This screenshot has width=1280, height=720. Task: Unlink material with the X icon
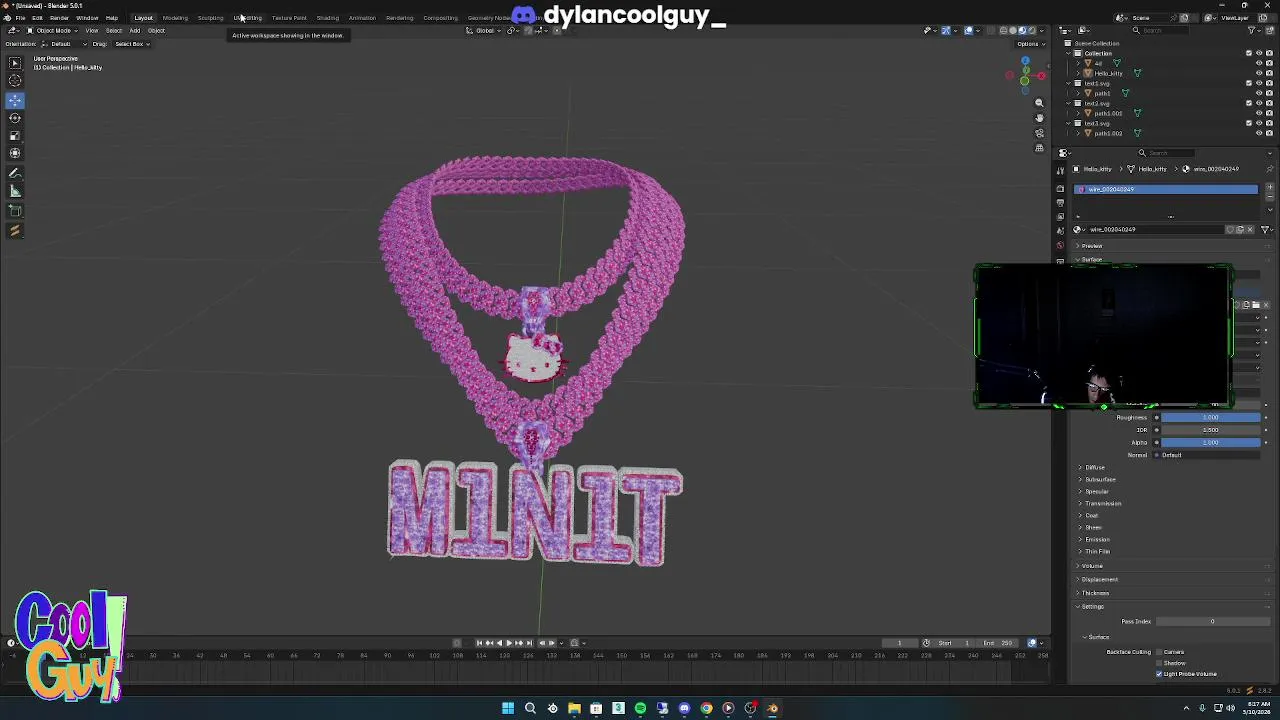pos(1250,229)
